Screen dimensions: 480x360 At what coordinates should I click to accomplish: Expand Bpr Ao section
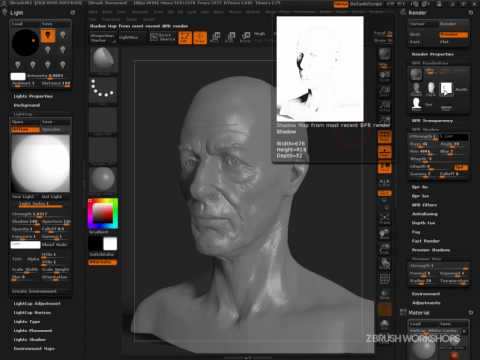[420, 187]
